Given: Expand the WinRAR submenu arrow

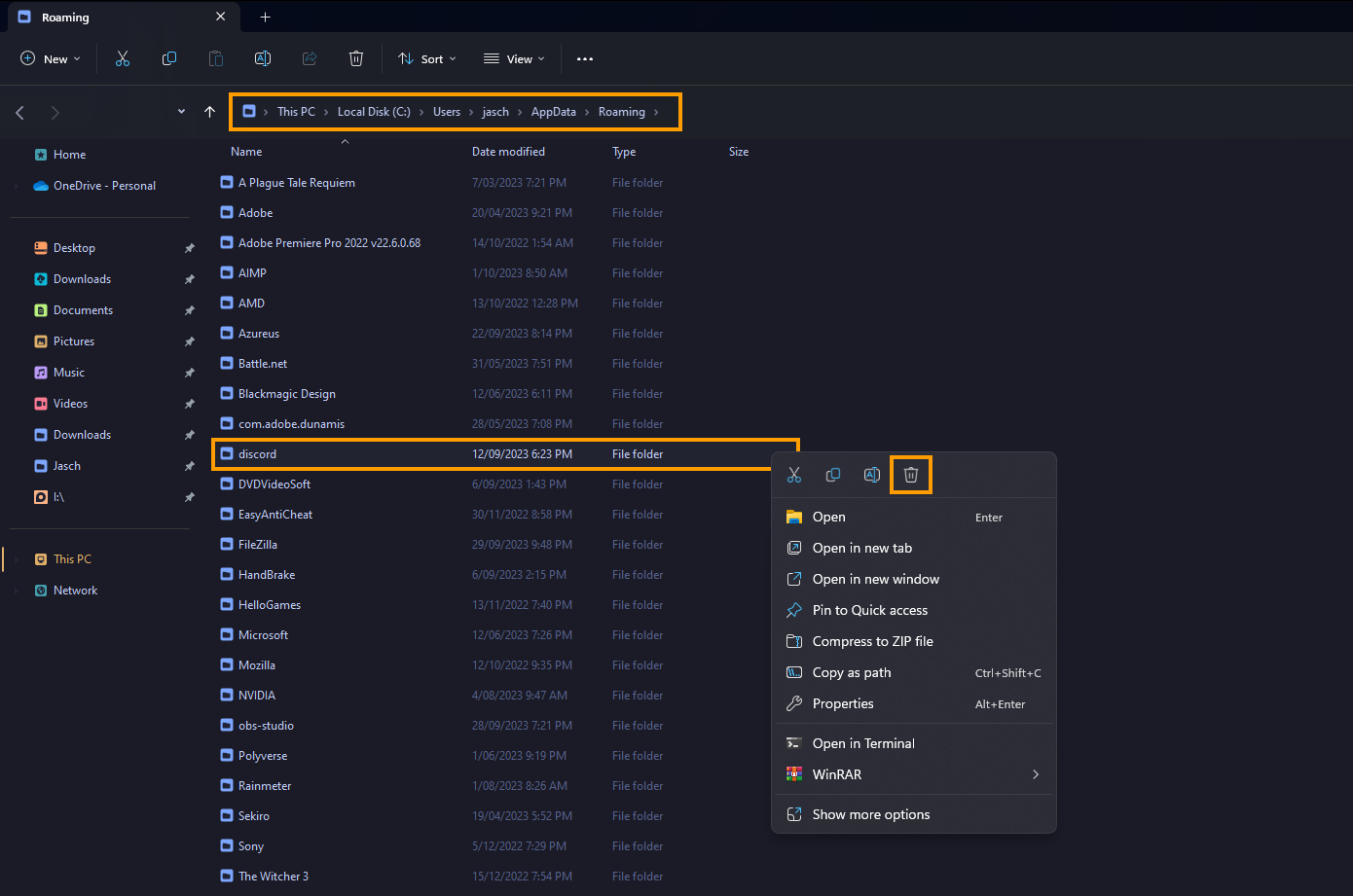Looking at the screenshot, I should [x=1036, y=774].
